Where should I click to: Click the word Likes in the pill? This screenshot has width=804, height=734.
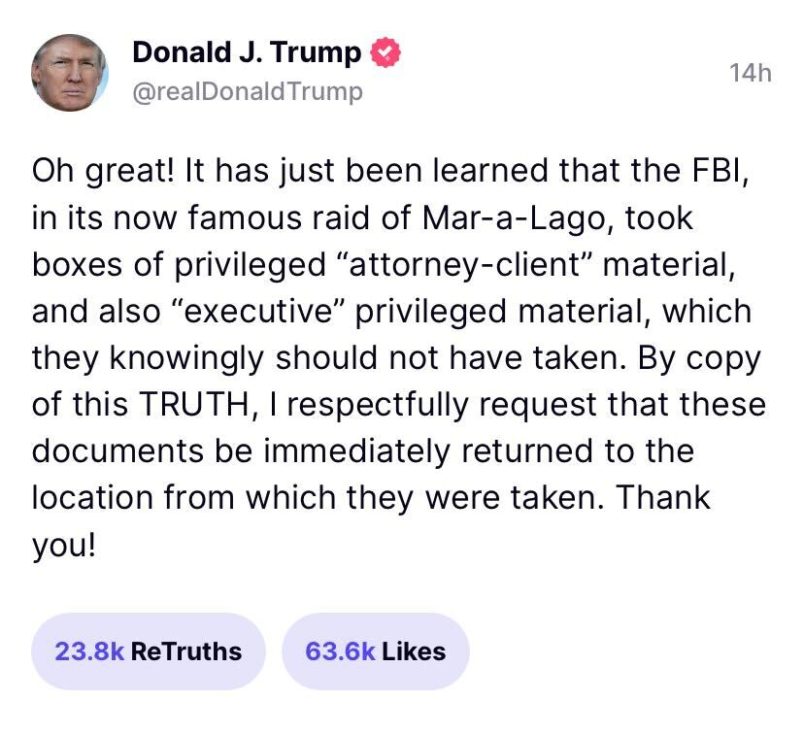pos(414,651)
